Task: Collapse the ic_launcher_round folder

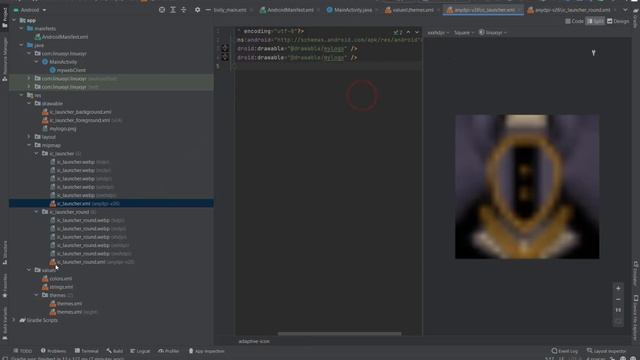Action: pyautogui.click(x=36, y=212)
